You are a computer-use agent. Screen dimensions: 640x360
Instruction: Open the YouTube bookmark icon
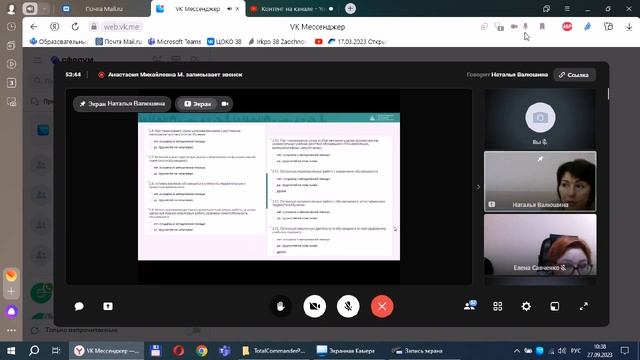coord(319,41)
